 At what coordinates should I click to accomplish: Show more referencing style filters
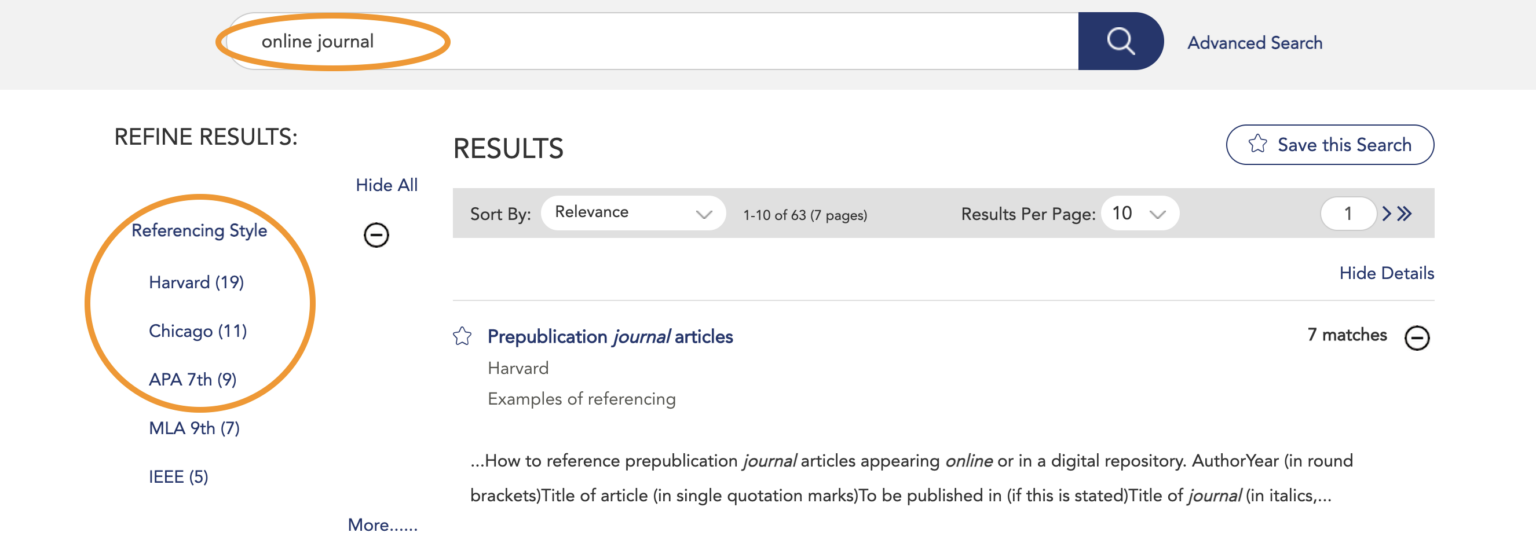pyautogui.click(x=382, y=525)
